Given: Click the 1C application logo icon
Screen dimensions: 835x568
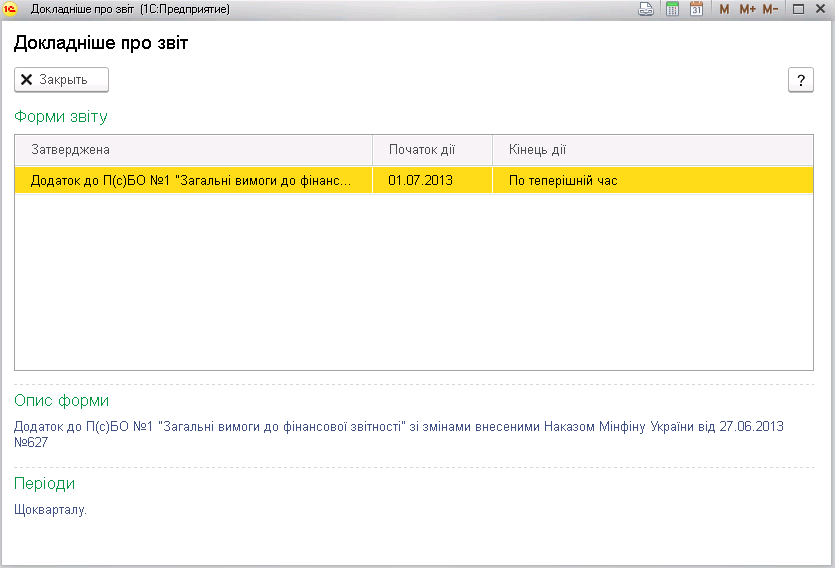Looking at the screenshot, I should pyautogui.click(x=10, y=9).
